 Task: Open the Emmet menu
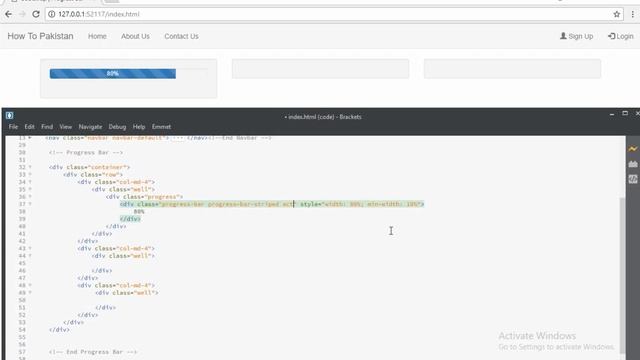point(161,127)
